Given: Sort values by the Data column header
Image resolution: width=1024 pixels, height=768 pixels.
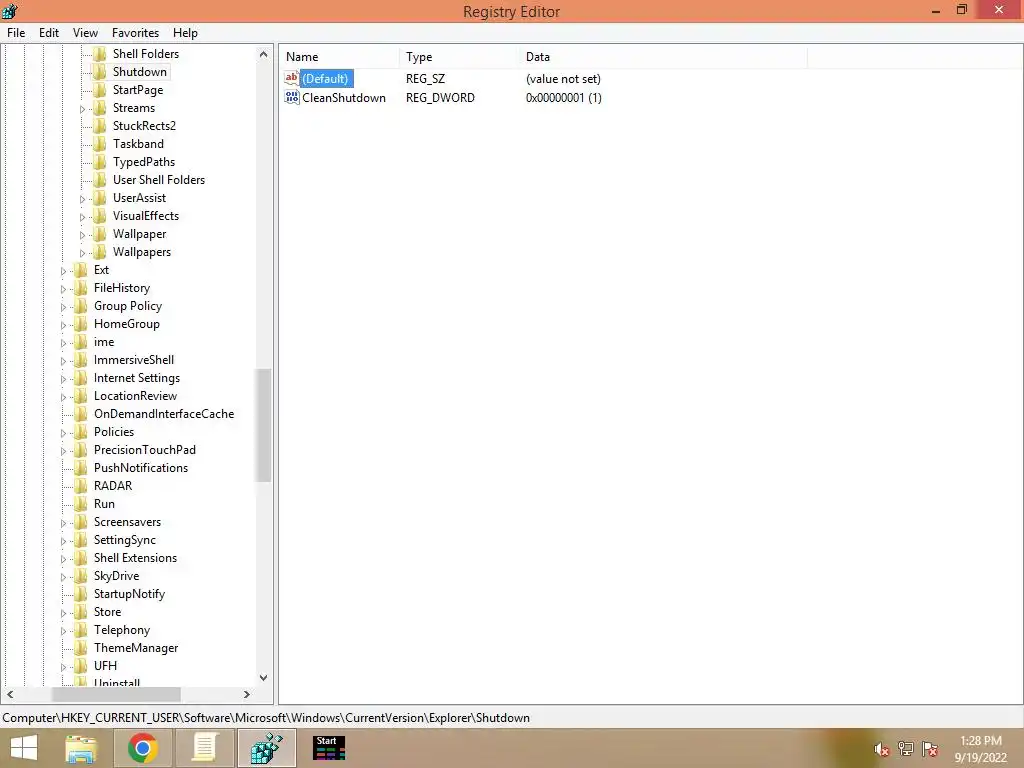Looking at the screenshot, I should [663, 57].
